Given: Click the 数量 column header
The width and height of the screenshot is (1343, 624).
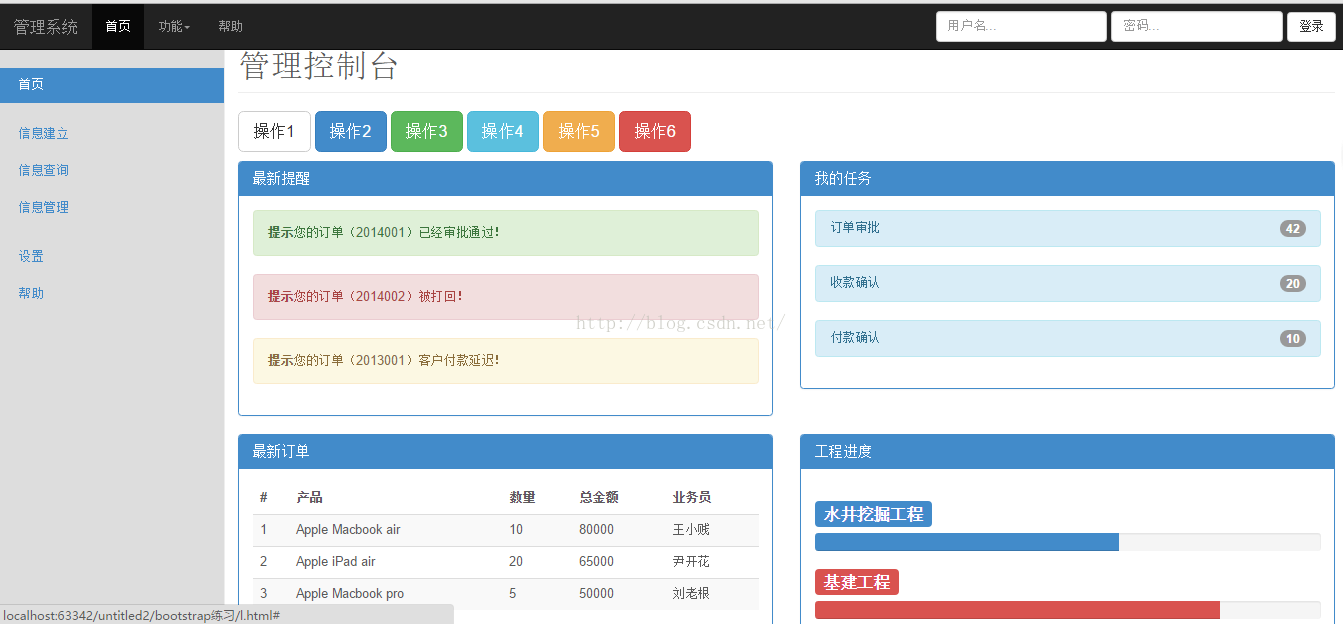Looking at the screenshot, I should [522, 497].
